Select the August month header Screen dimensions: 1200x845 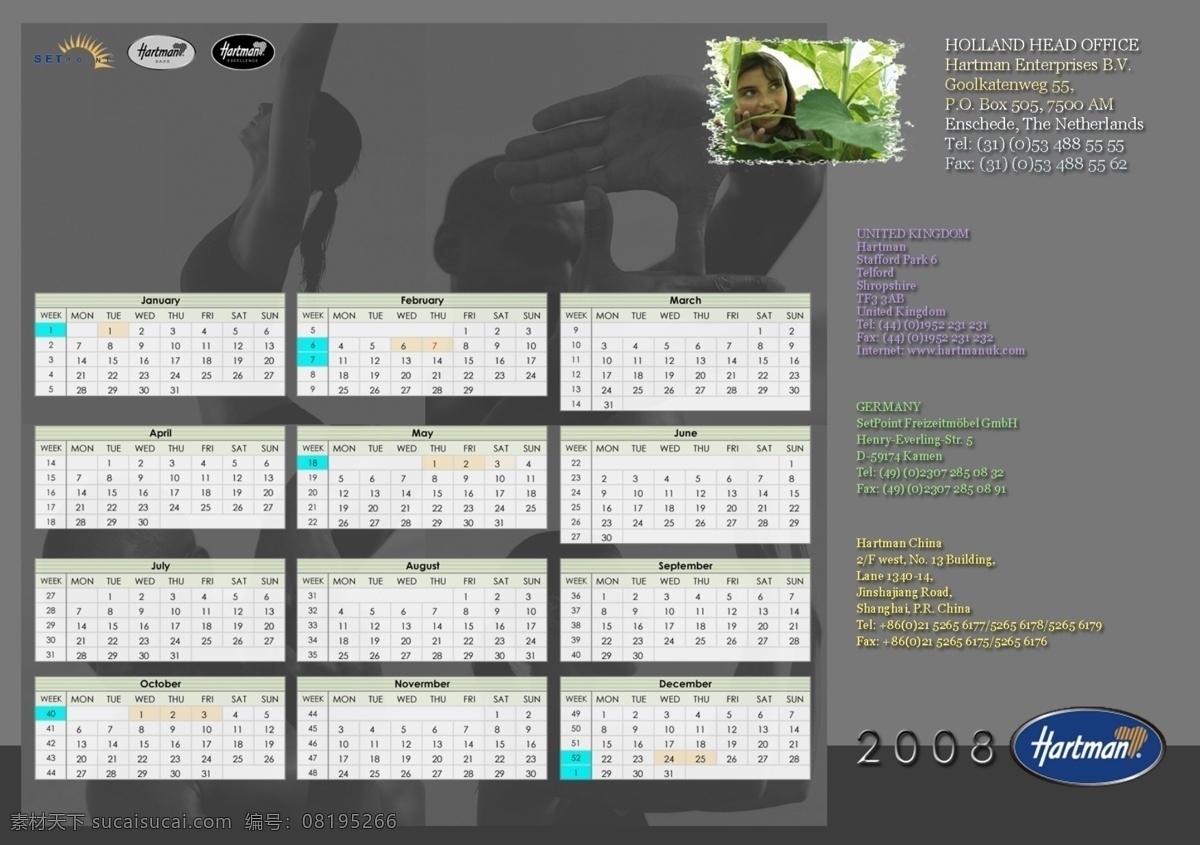[x=422, y=566]
